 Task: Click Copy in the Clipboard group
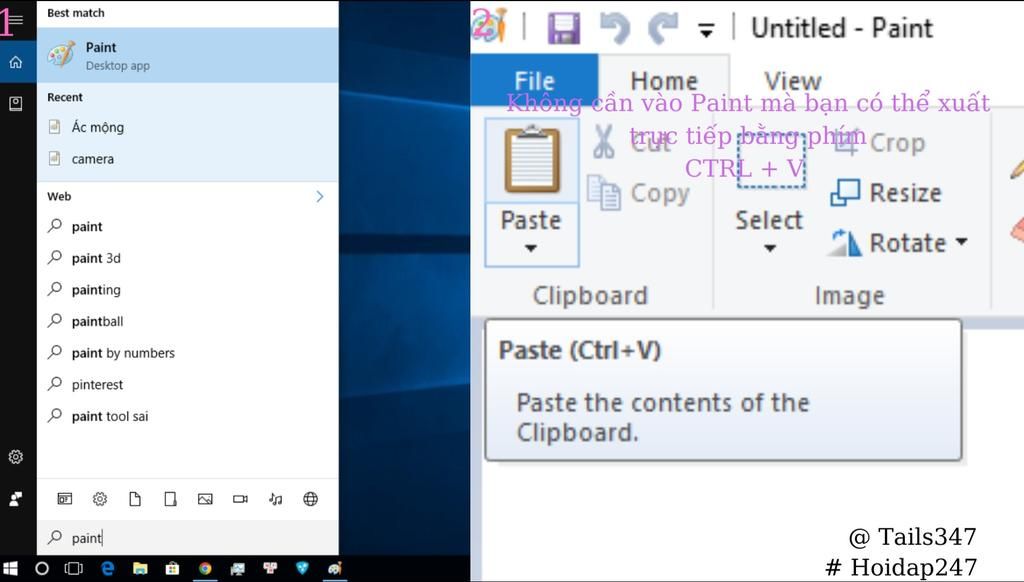639,193
